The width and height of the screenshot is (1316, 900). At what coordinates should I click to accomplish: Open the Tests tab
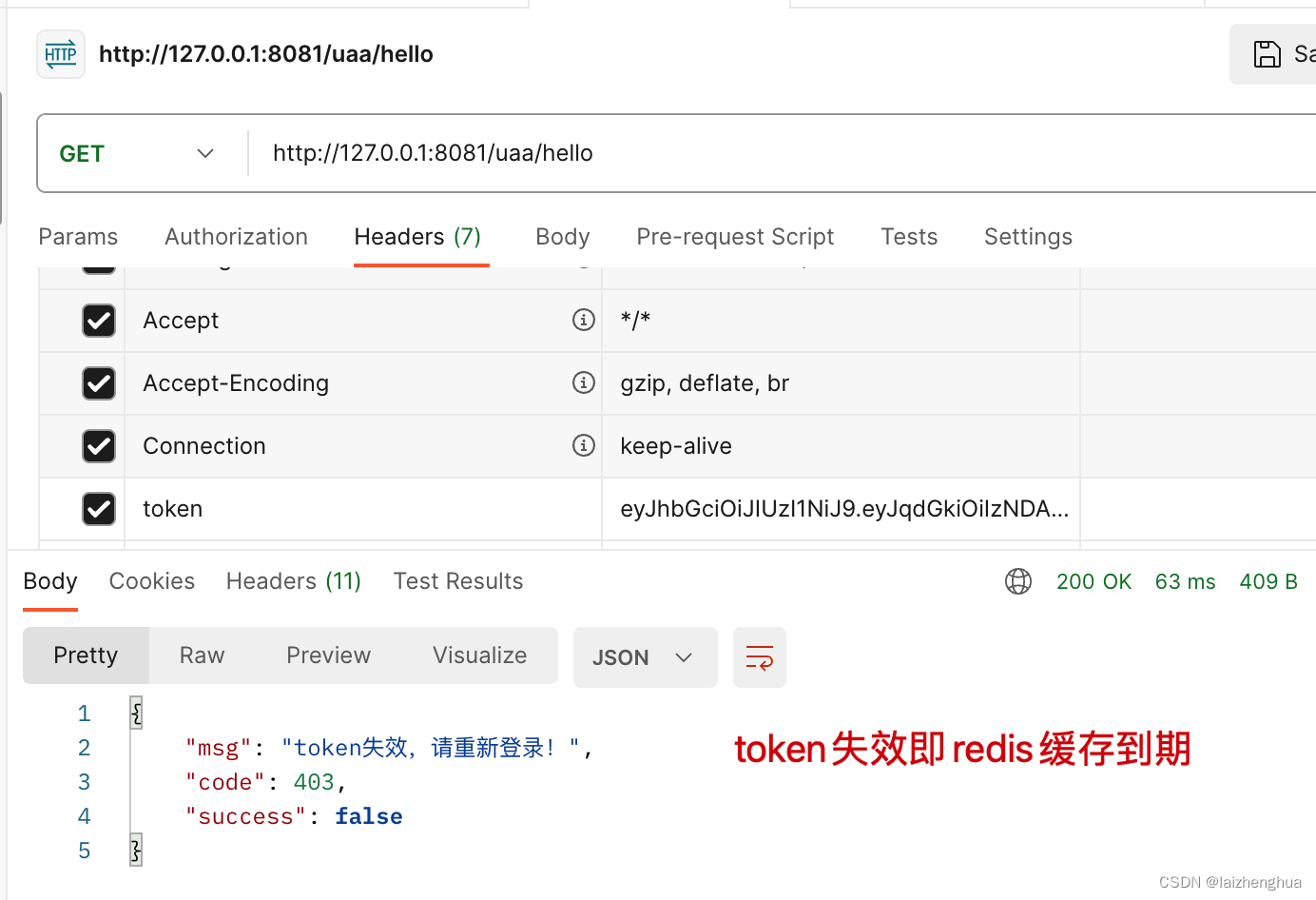[x=909, y=237]
